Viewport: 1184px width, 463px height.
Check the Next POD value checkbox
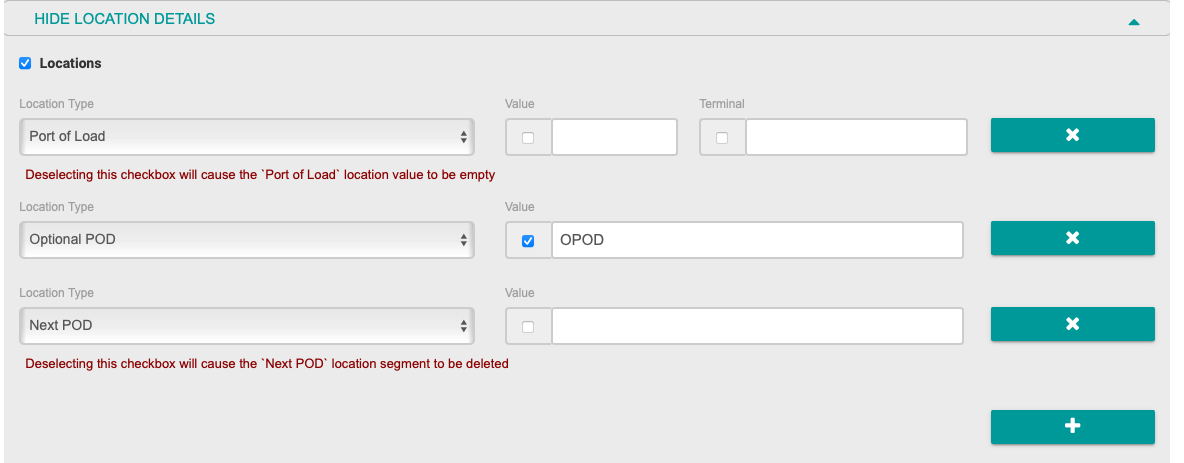pyautogui.click(x=528, y=327)
